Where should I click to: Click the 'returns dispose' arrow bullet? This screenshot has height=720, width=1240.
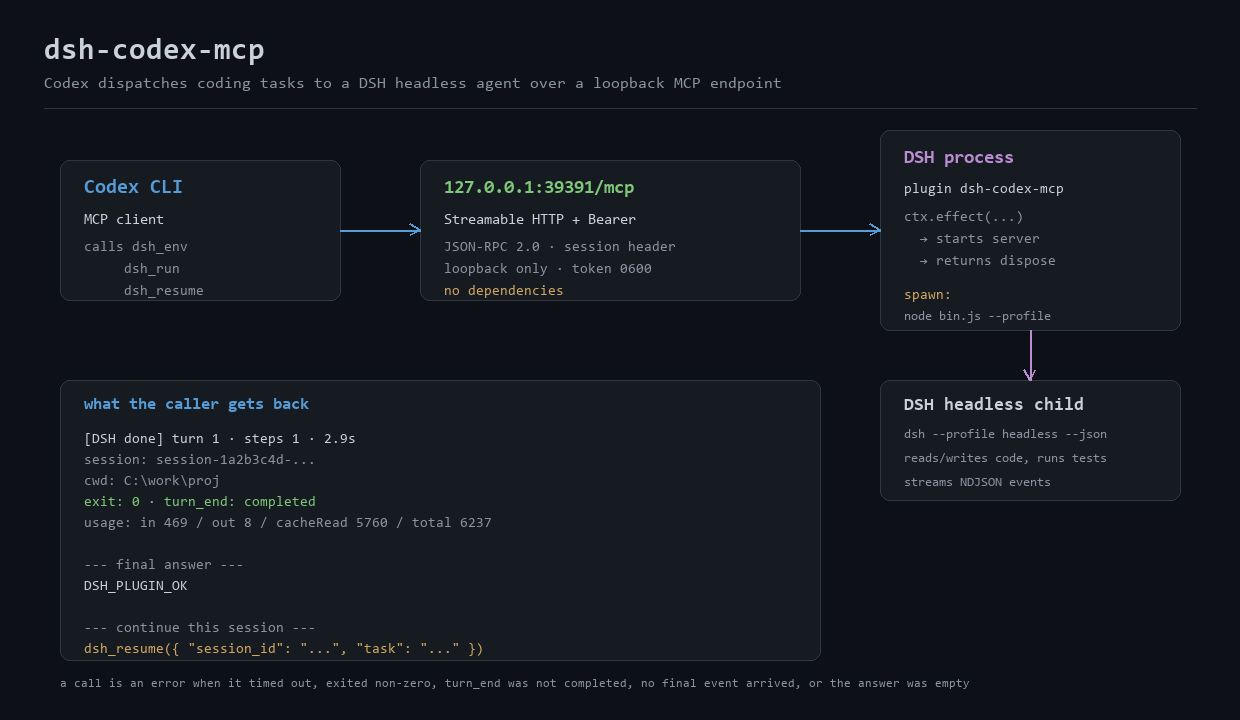[x=924, y=261]
